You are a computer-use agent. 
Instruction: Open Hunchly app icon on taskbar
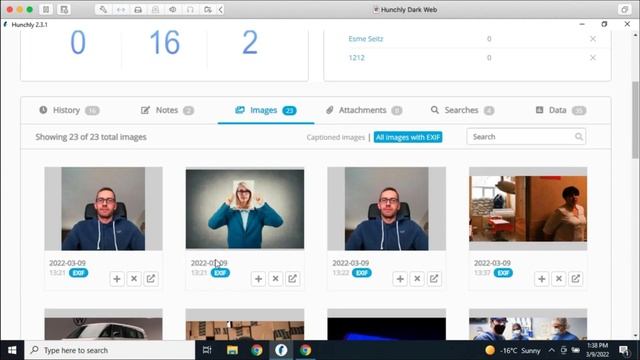(x=281, y=350)
